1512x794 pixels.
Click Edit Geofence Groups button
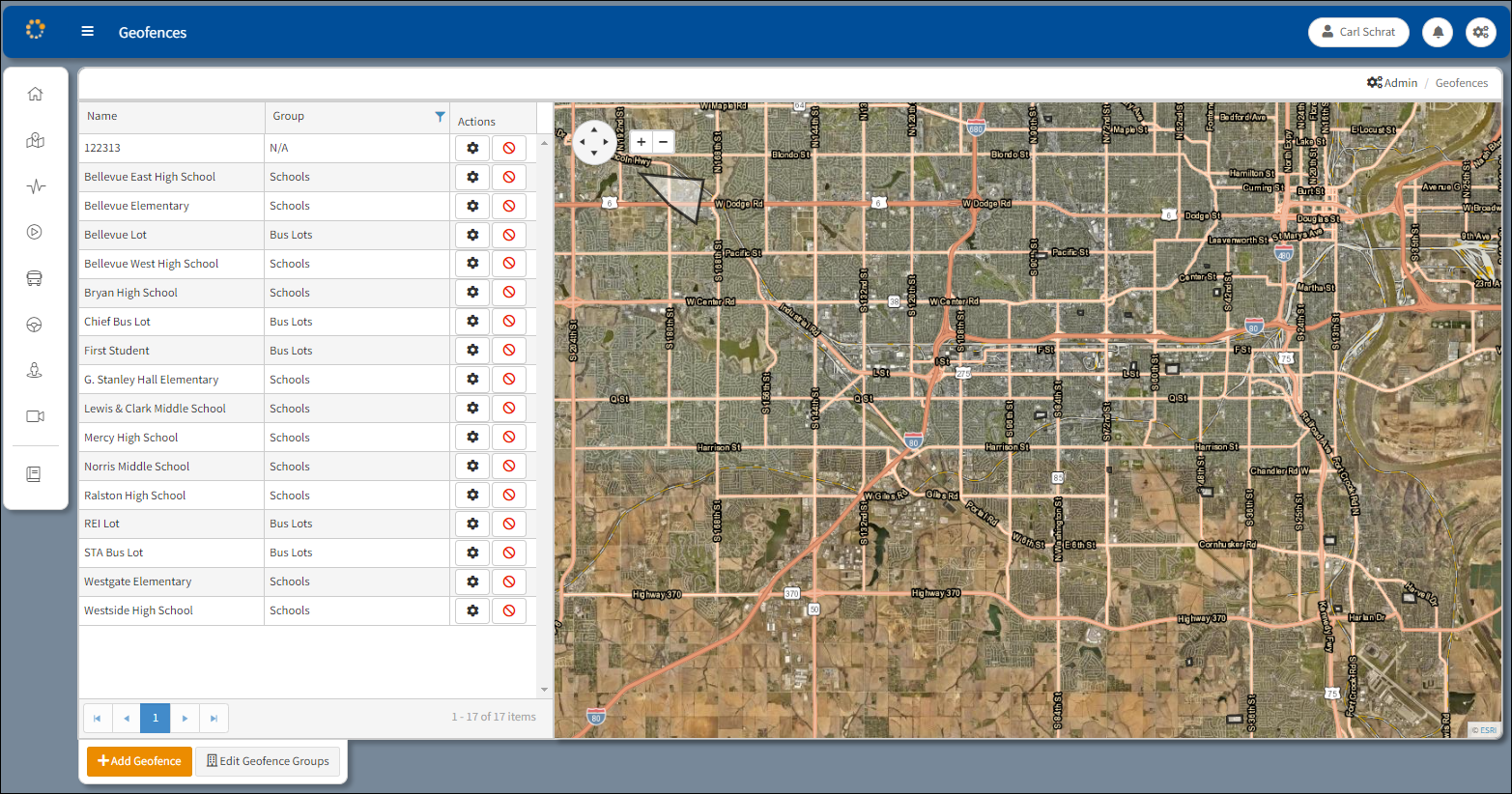tap(268, 761)
